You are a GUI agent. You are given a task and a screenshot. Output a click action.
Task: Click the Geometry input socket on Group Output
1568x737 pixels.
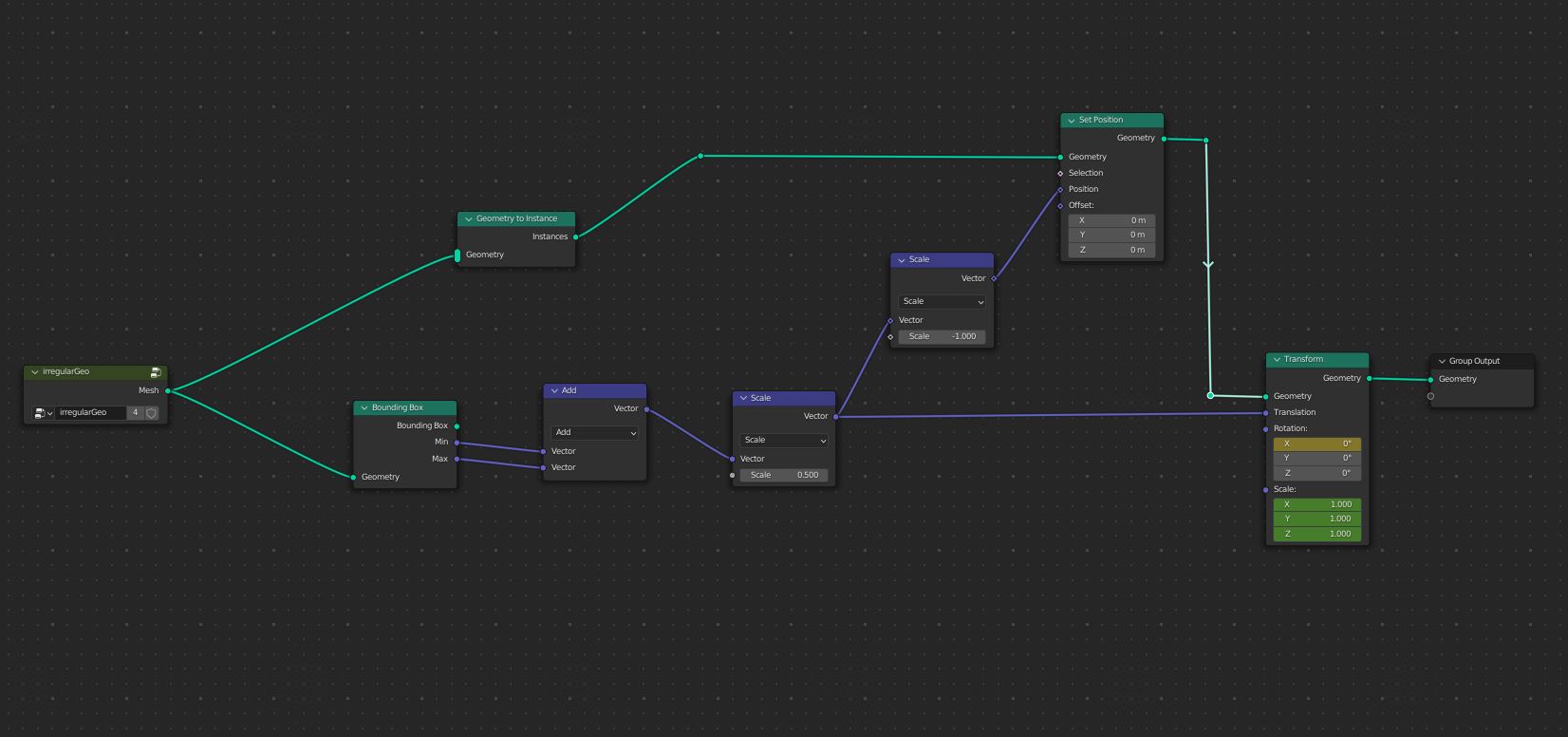point(1430,380)
